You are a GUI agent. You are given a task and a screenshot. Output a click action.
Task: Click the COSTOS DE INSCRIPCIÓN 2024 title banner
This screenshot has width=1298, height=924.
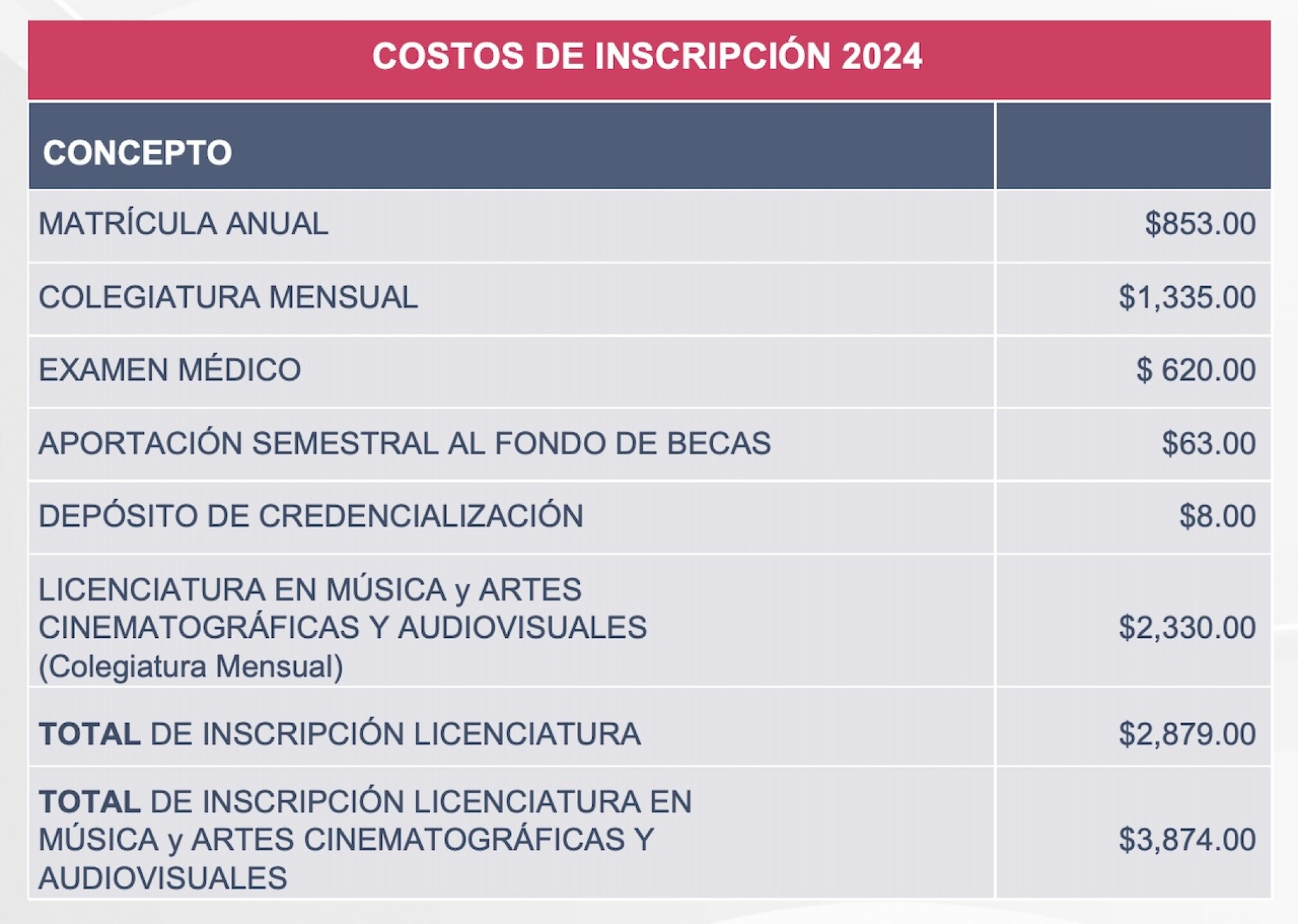647,57
